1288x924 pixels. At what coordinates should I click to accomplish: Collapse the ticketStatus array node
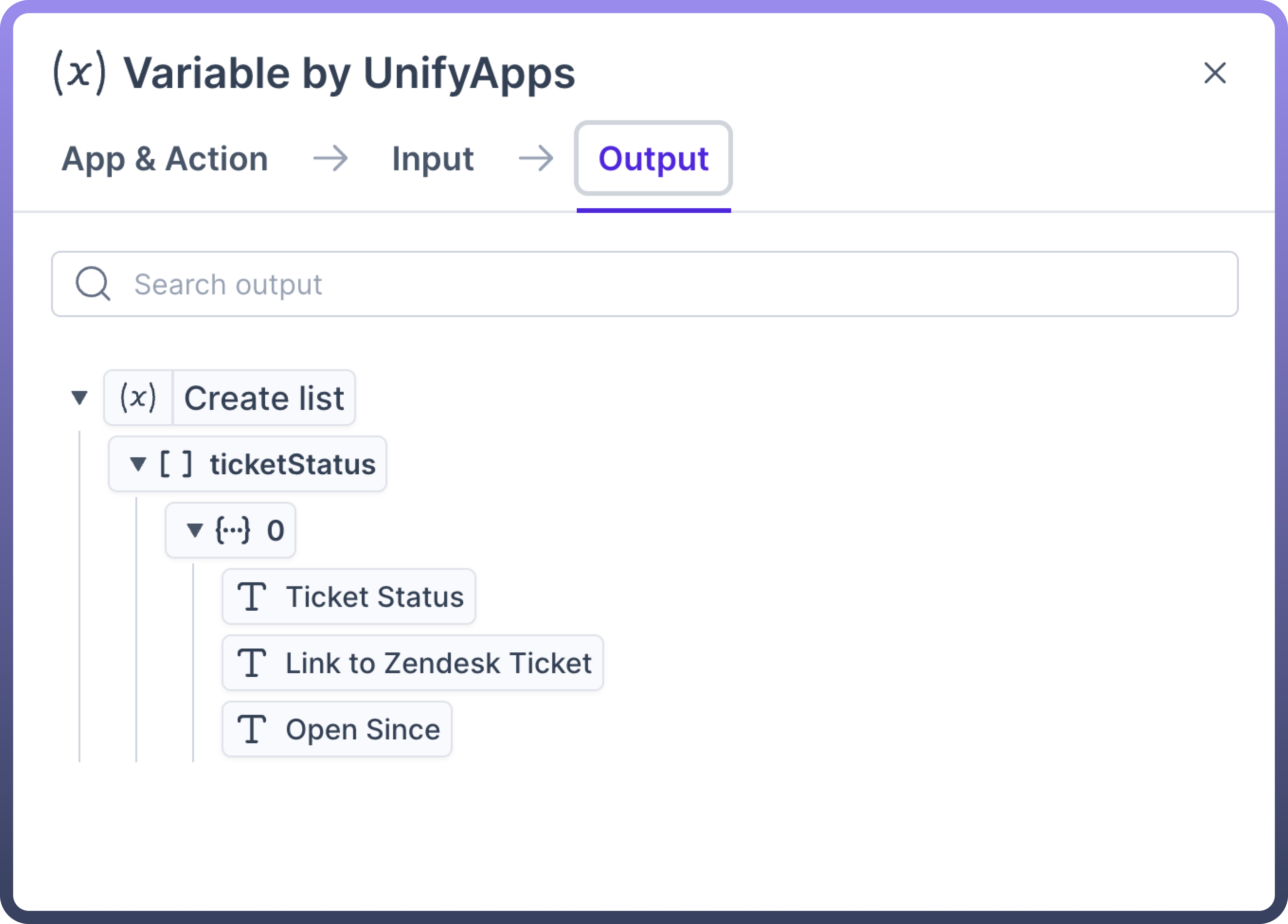[137, 464]
